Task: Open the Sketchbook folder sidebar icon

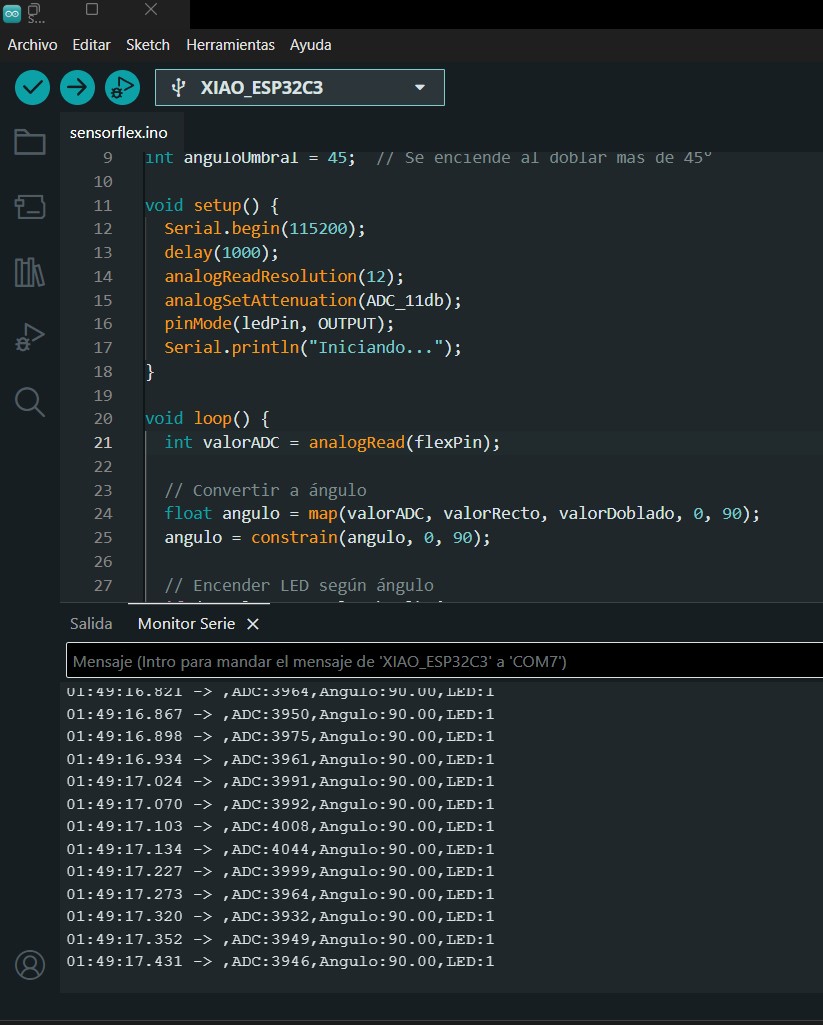Action: 30,142
